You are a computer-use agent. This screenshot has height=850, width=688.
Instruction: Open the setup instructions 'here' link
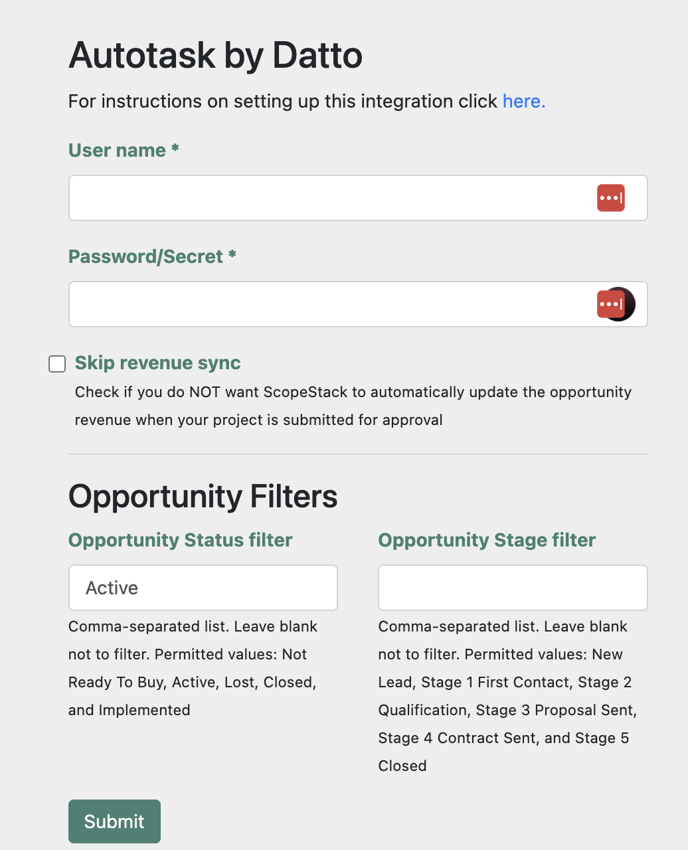coord(523,101)
